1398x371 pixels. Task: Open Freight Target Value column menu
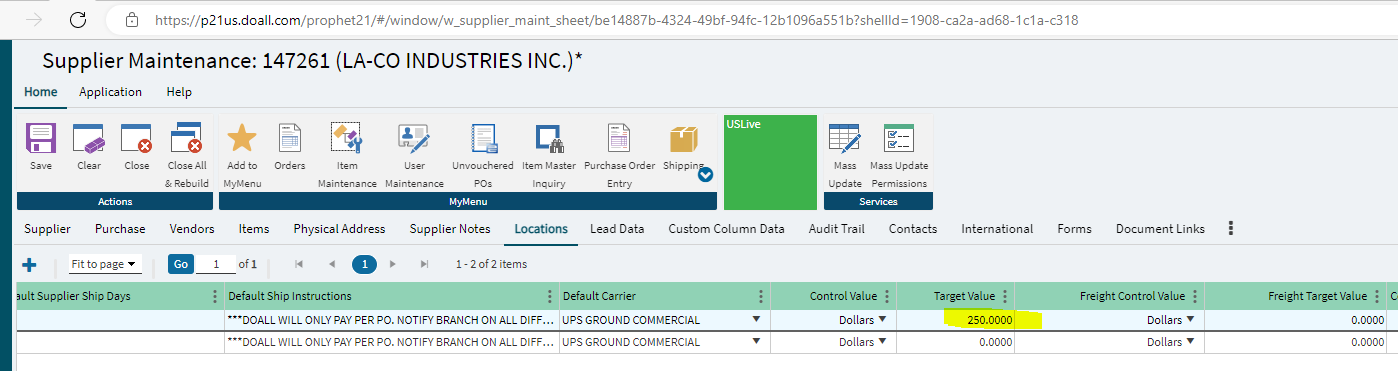click(x=1377, y=296)
